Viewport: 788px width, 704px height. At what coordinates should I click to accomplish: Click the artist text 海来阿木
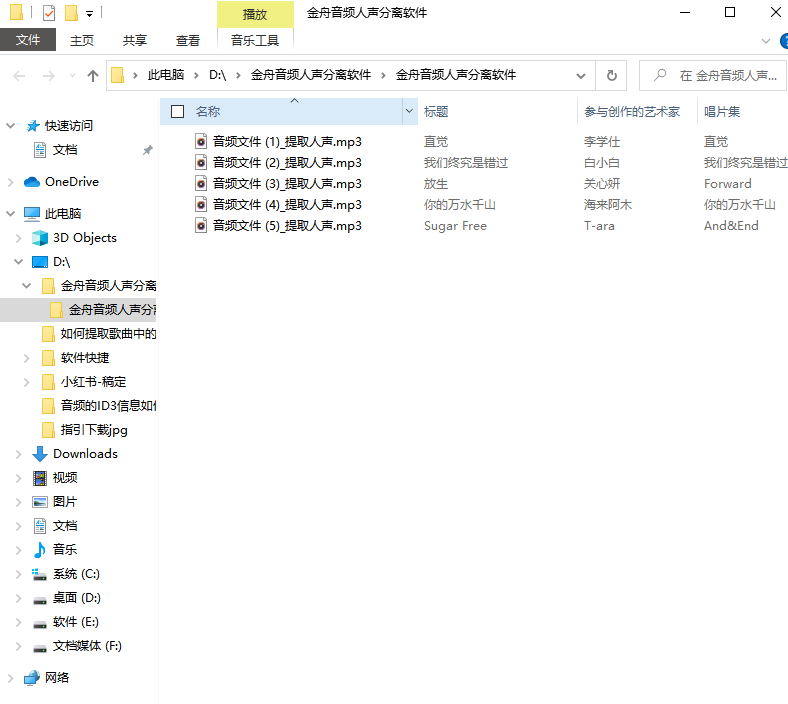tap(608, 205)
